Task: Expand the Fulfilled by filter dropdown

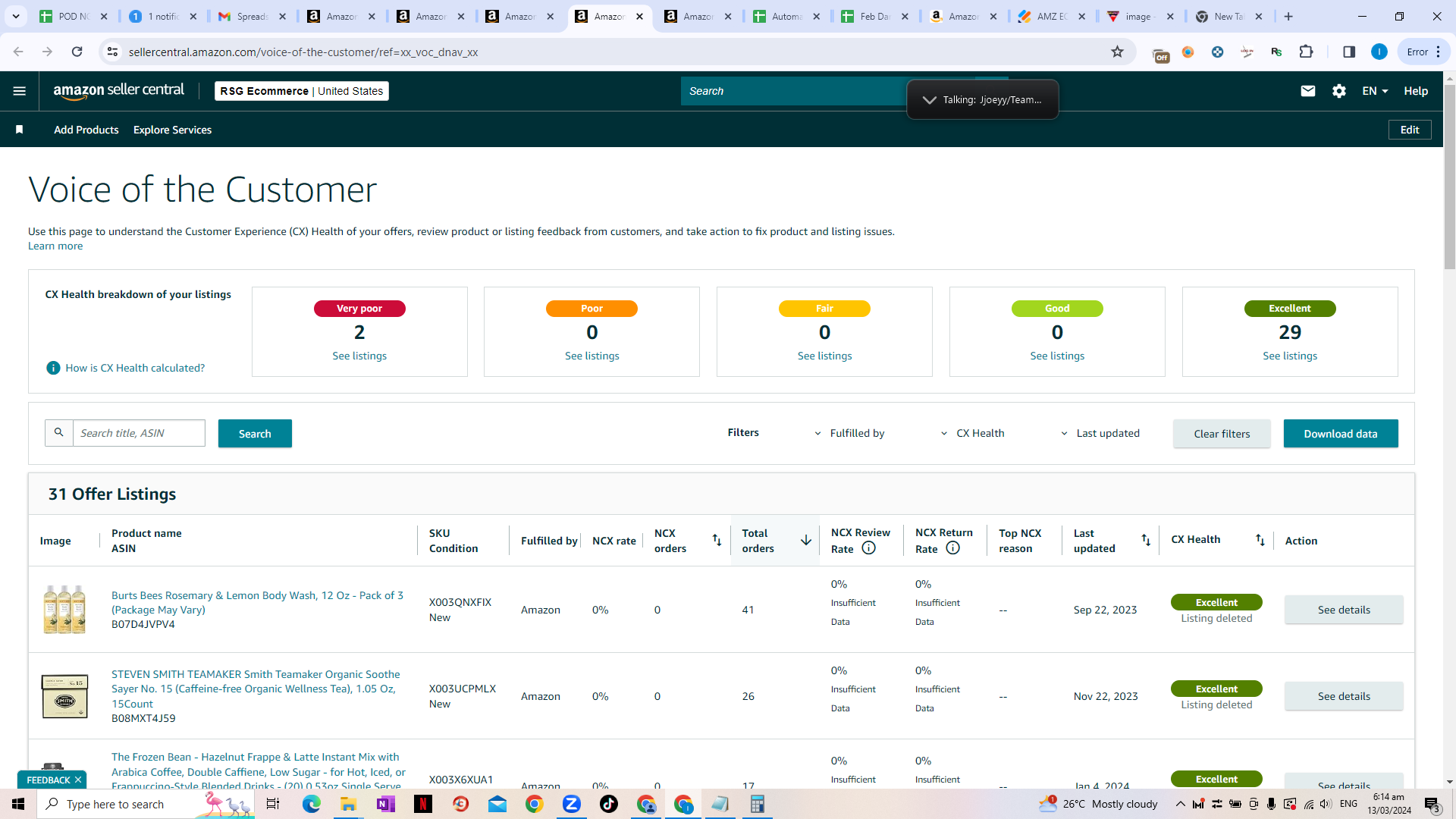Action: pyautogui.click(x=849, y=433)
